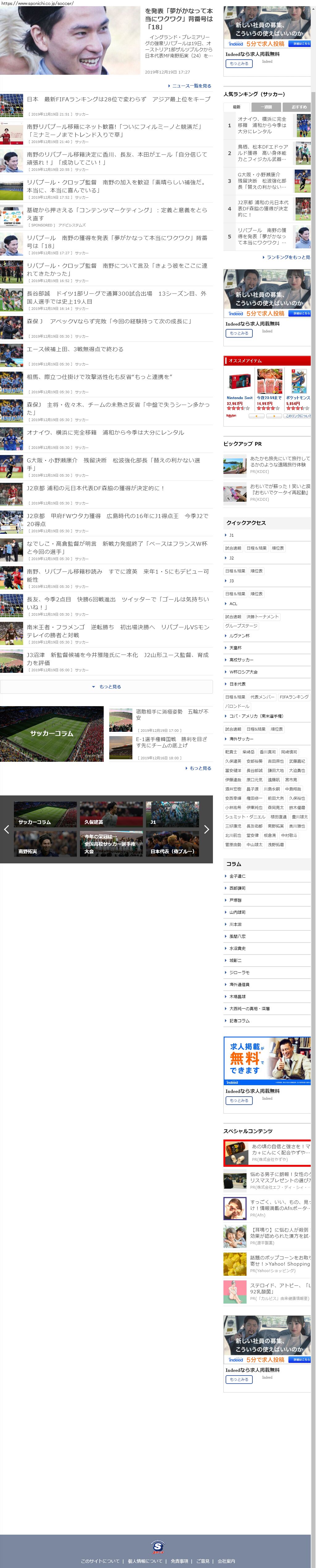Viewport: 316px width, 1568px height.
Task: Open the サッカーコラム large stadium banner
Action: click(52, 733)
